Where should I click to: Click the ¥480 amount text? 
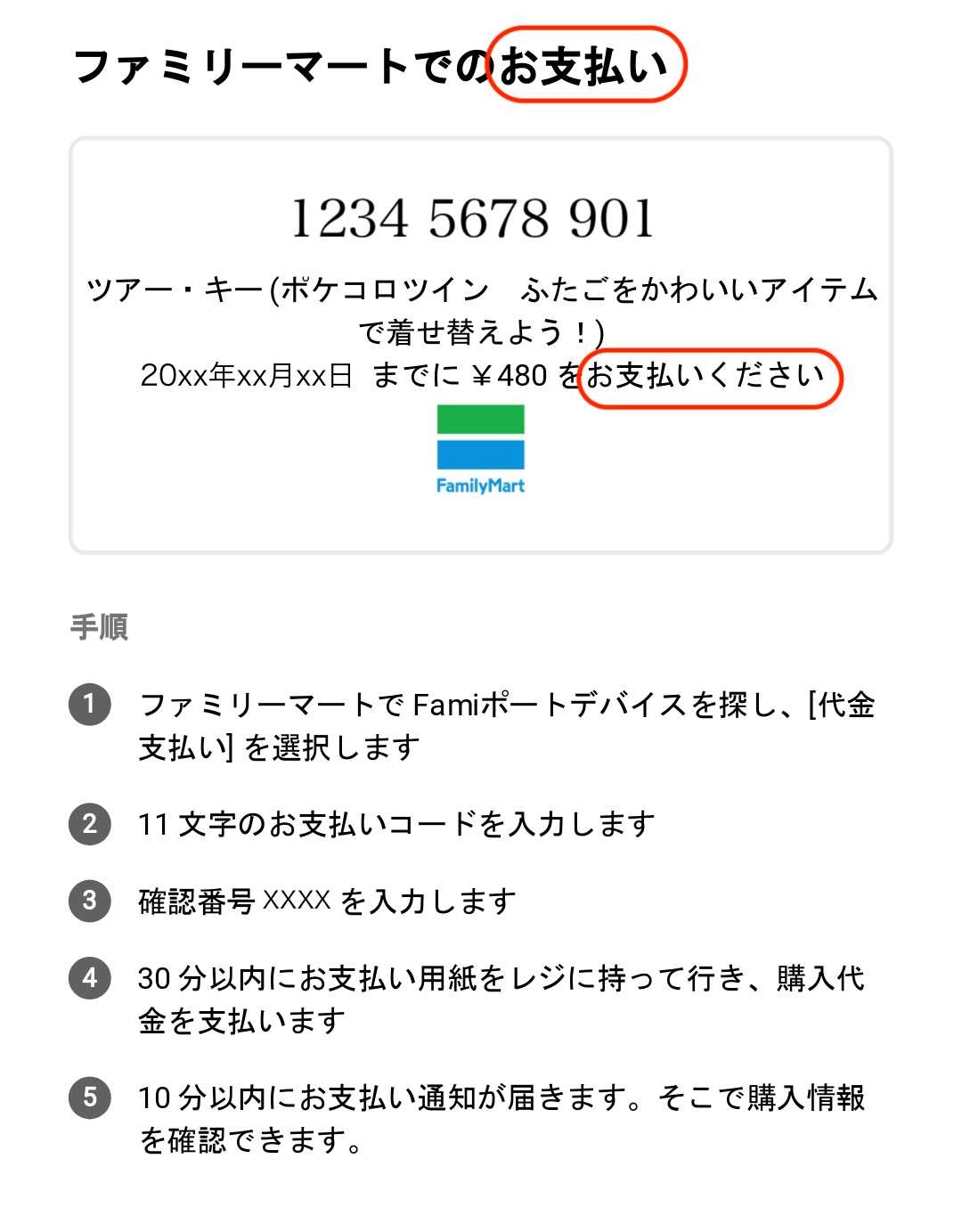click(x=509, y=376)
